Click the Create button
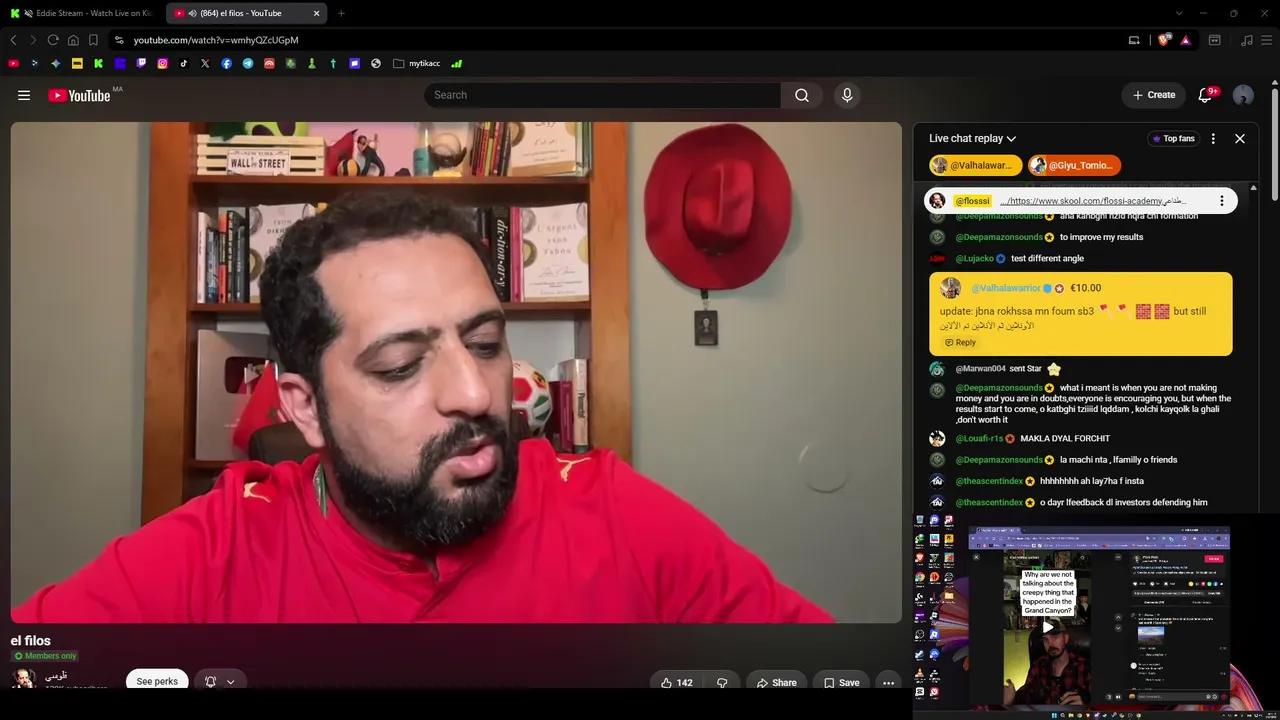 tap(1154, 95)
